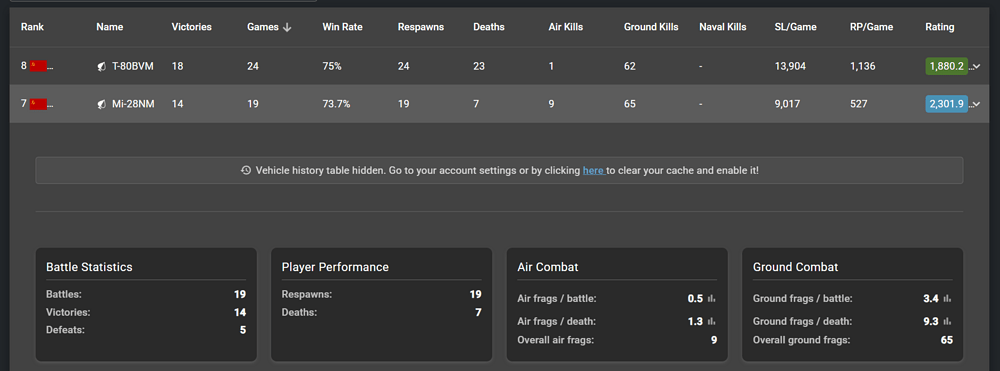This screenshot has width=1000, height=371.
Task: Click the vehicle icon next to T-80BVM
Action: click(101, 66)
